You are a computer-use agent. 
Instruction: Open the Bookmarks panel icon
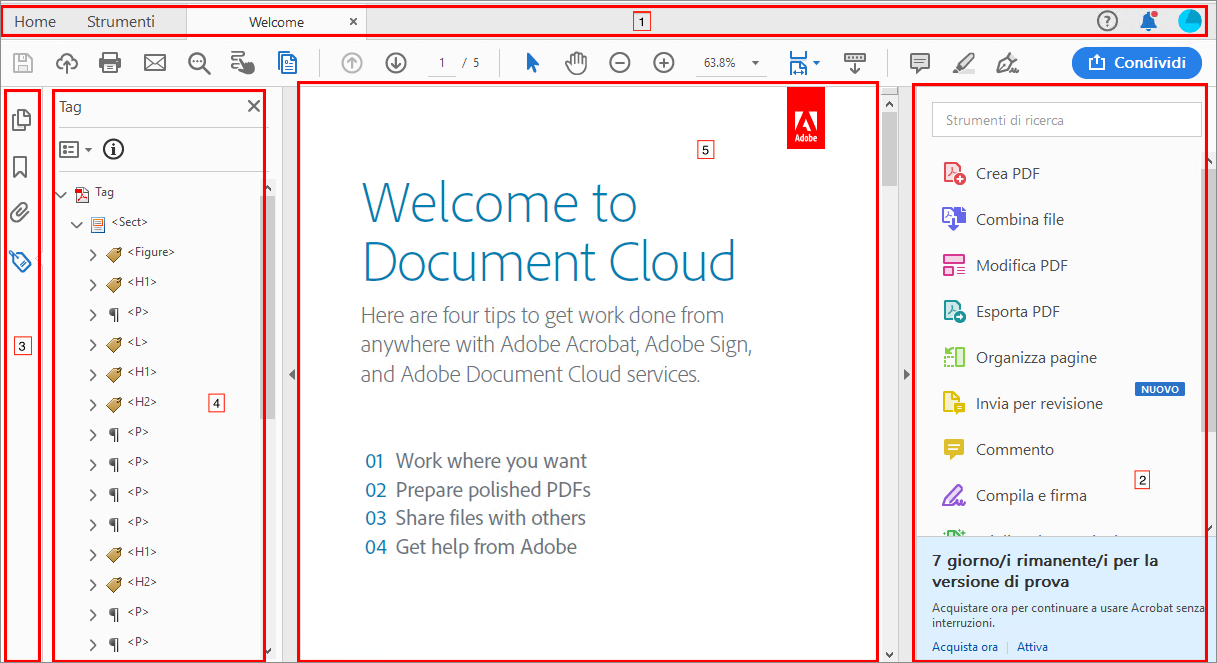(x=20, y=167)
